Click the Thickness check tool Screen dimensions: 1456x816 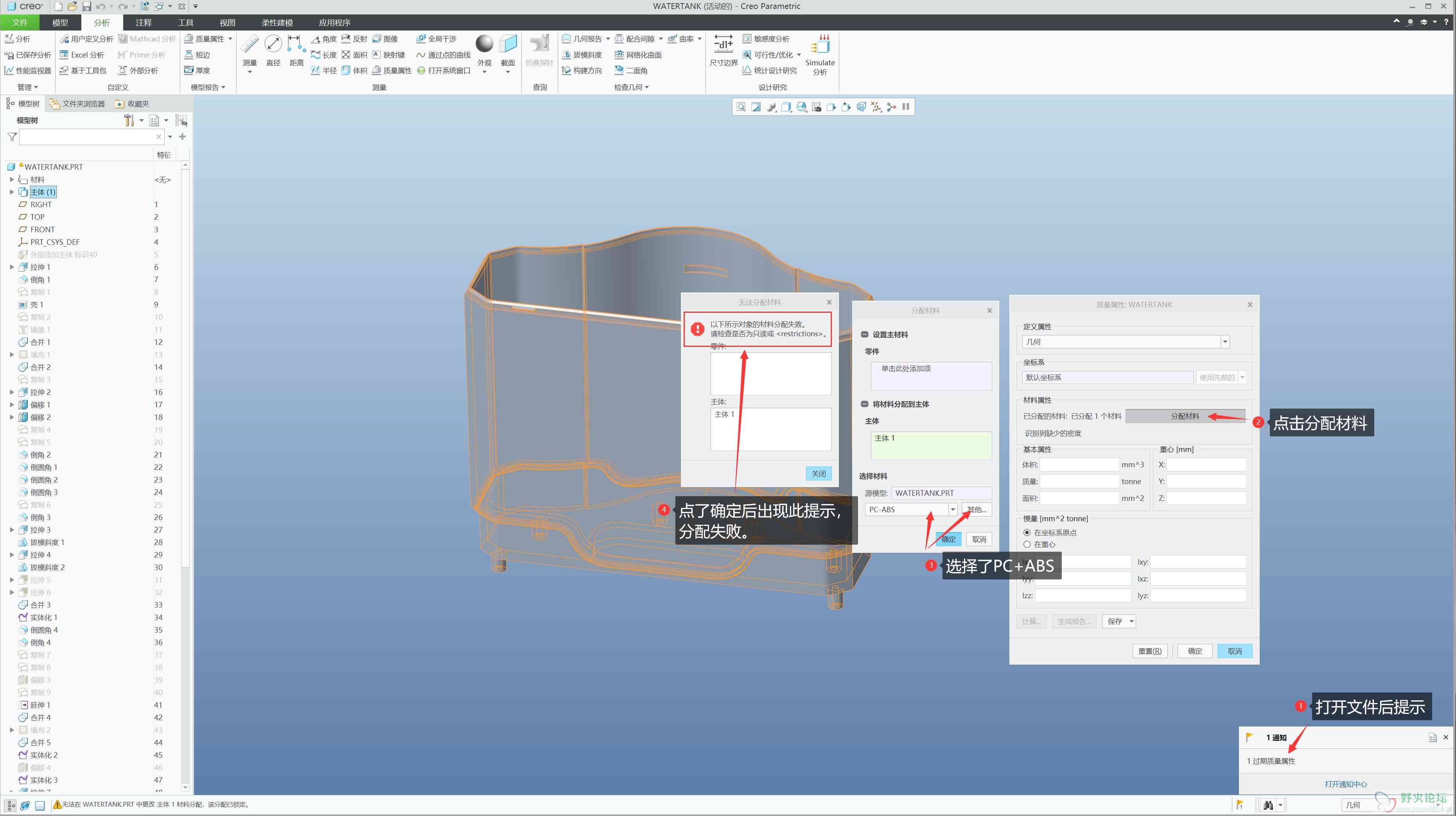pos(197,71)
